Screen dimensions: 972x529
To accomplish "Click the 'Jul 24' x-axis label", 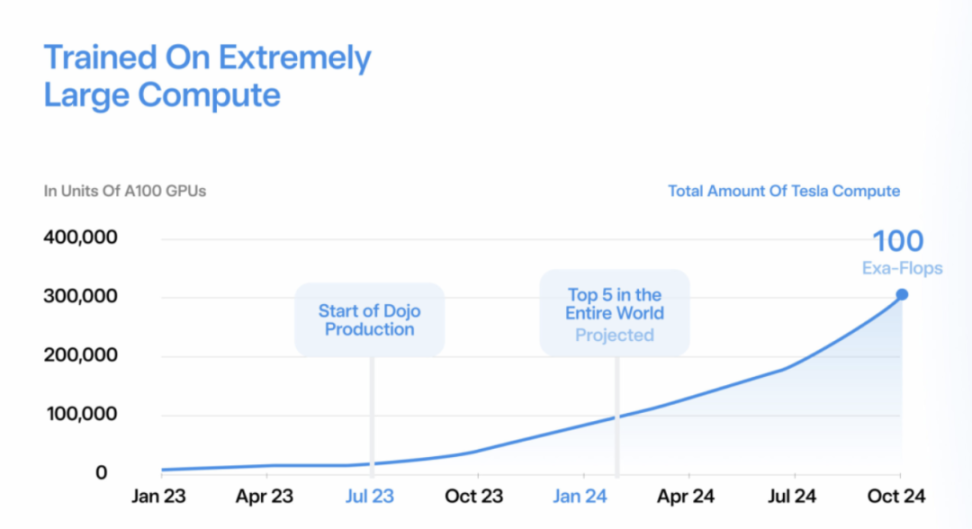I will [x=792, y=496].
